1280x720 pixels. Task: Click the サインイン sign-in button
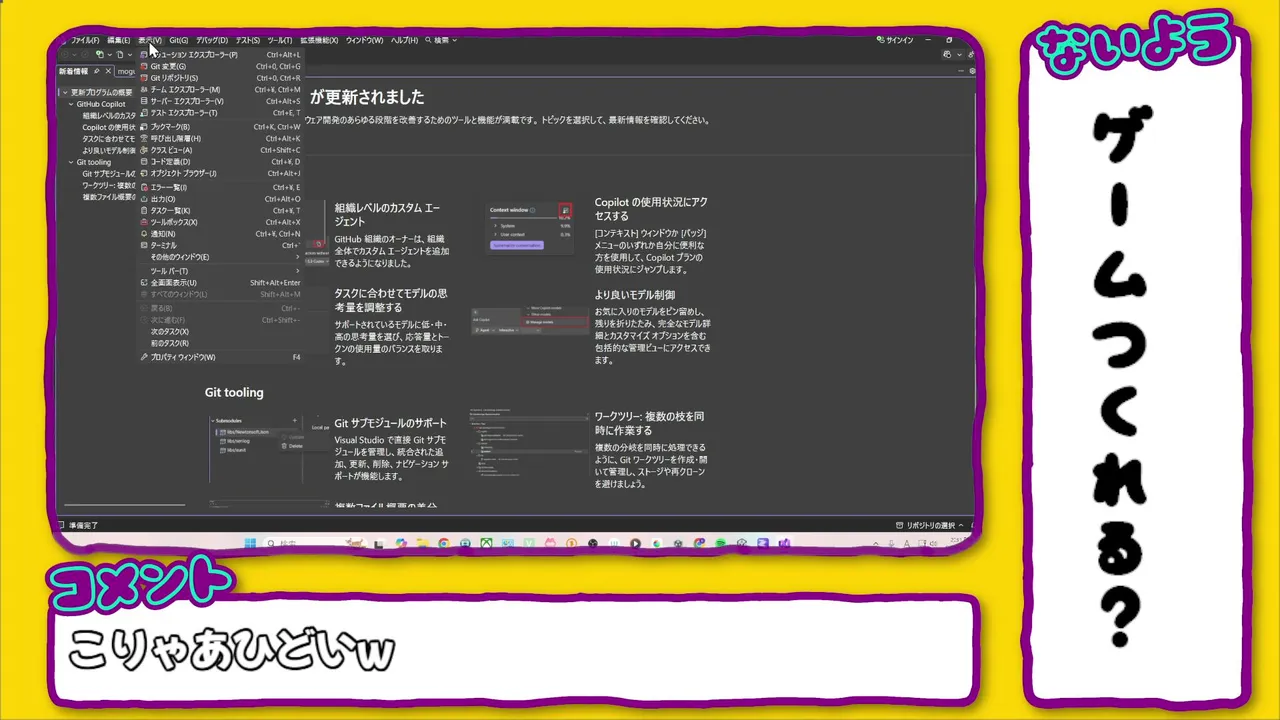[895, 41]
